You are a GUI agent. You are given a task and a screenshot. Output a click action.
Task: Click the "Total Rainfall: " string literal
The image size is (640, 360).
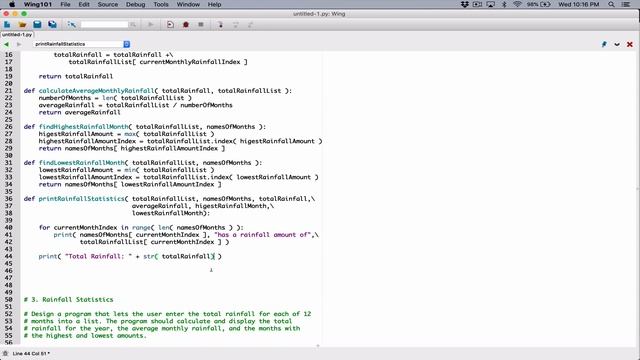tap(98, 256)
